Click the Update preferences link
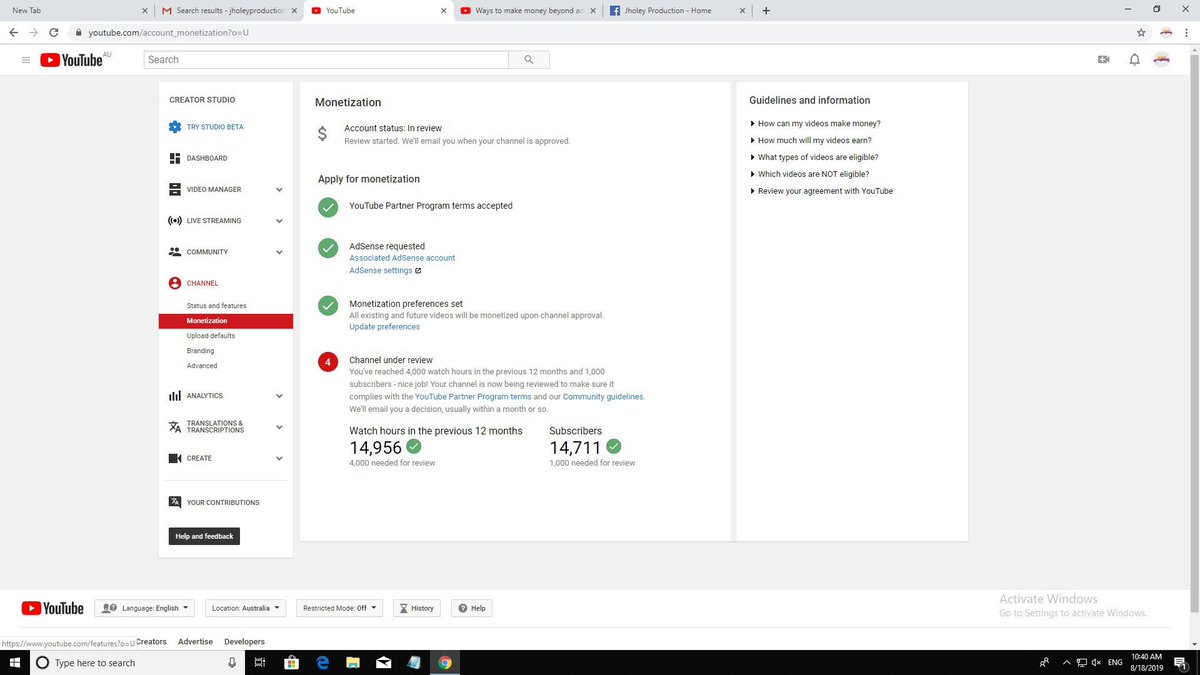Screen dimensions: 1200x675 coord(384,327)
